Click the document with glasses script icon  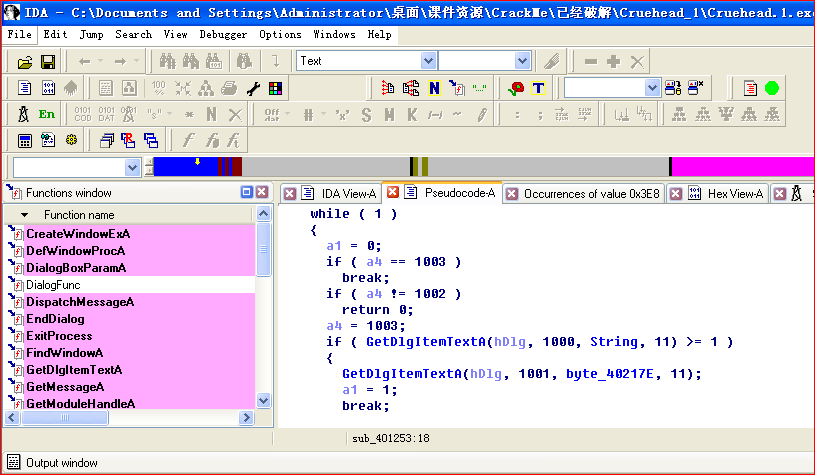tap(48, 140)
